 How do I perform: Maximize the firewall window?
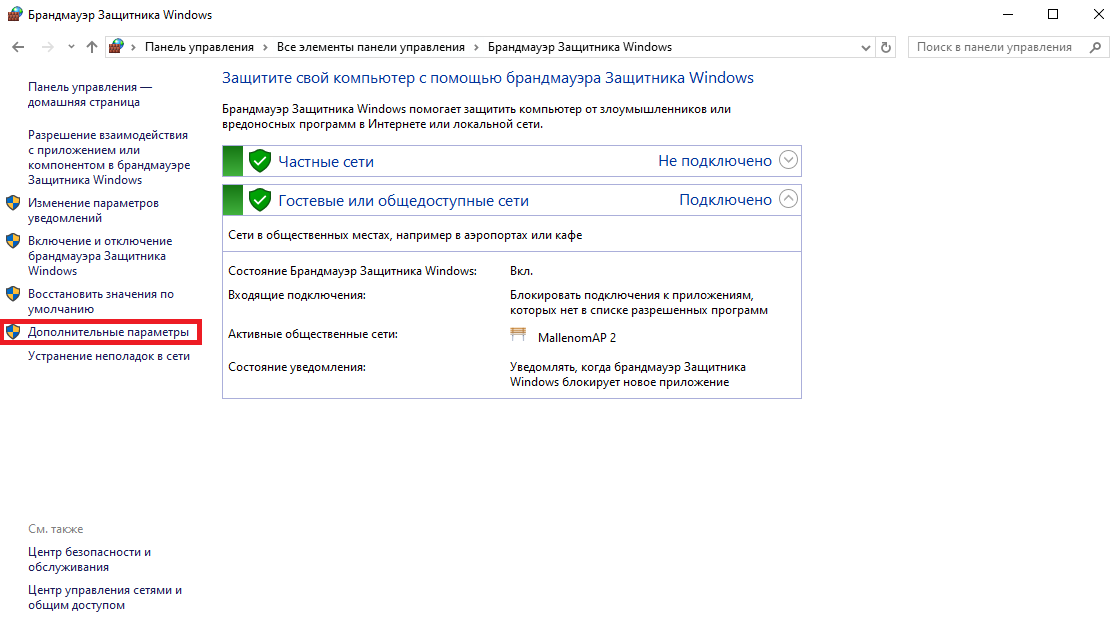click(1053, 14)
